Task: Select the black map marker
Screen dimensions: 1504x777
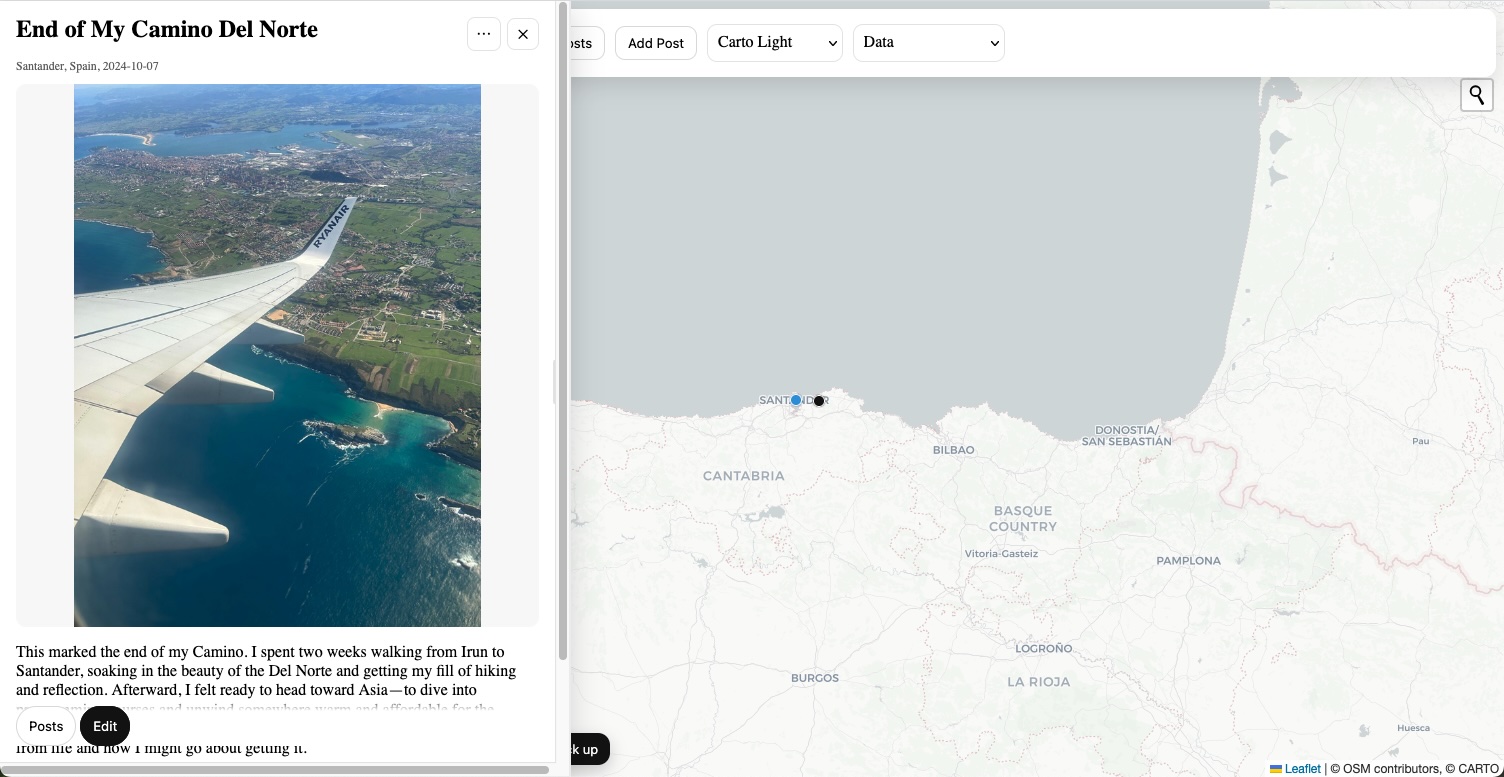Action: pyautogui.click(x=819, y=401)
